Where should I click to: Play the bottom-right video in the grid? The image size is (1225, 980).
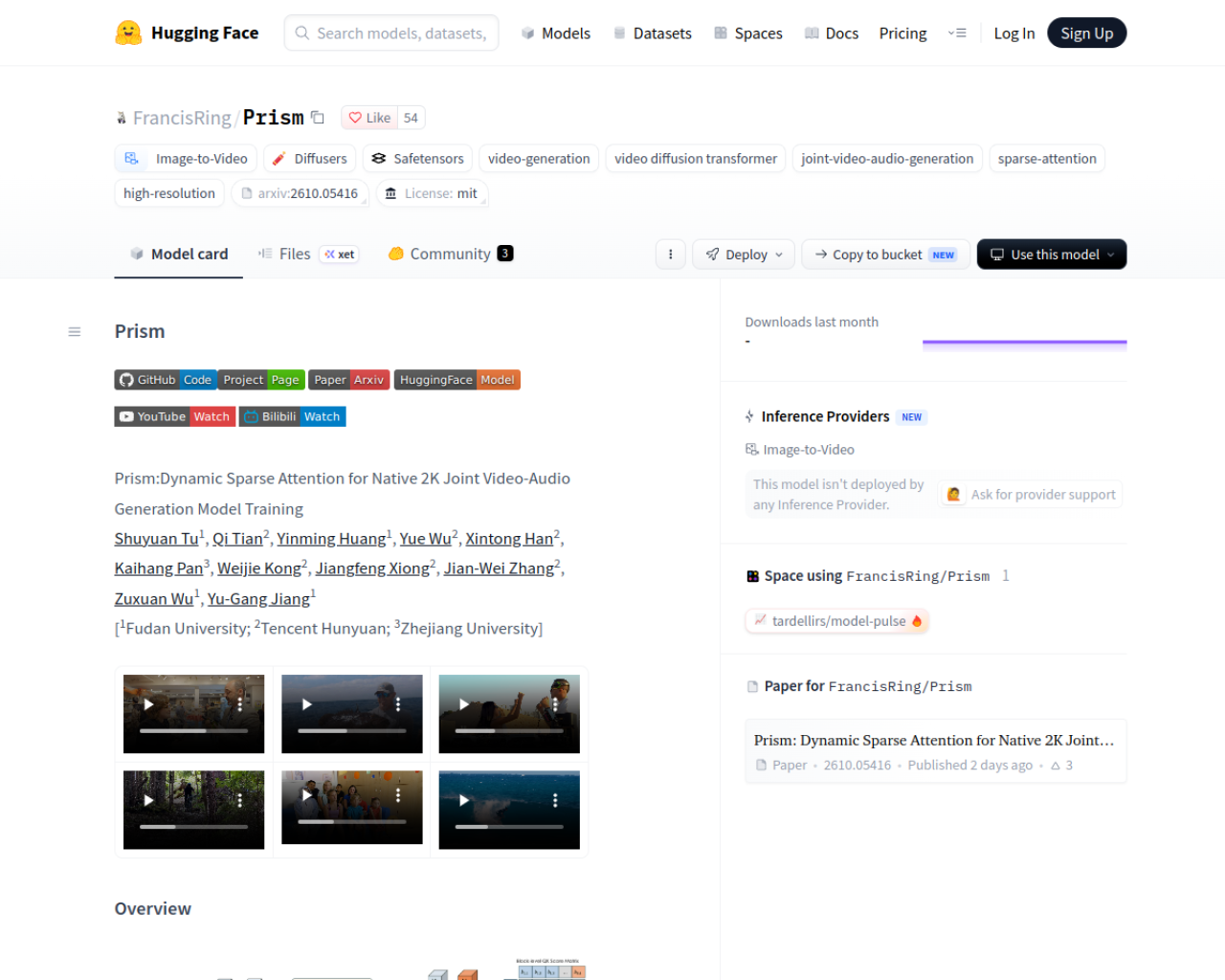coord(464,800)
